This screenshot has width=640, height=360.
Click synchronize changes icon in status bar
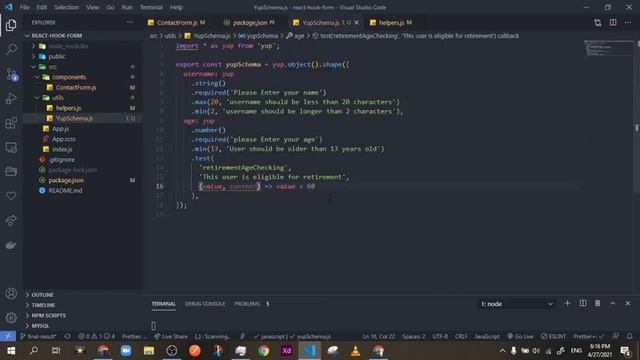click(67, 336)
